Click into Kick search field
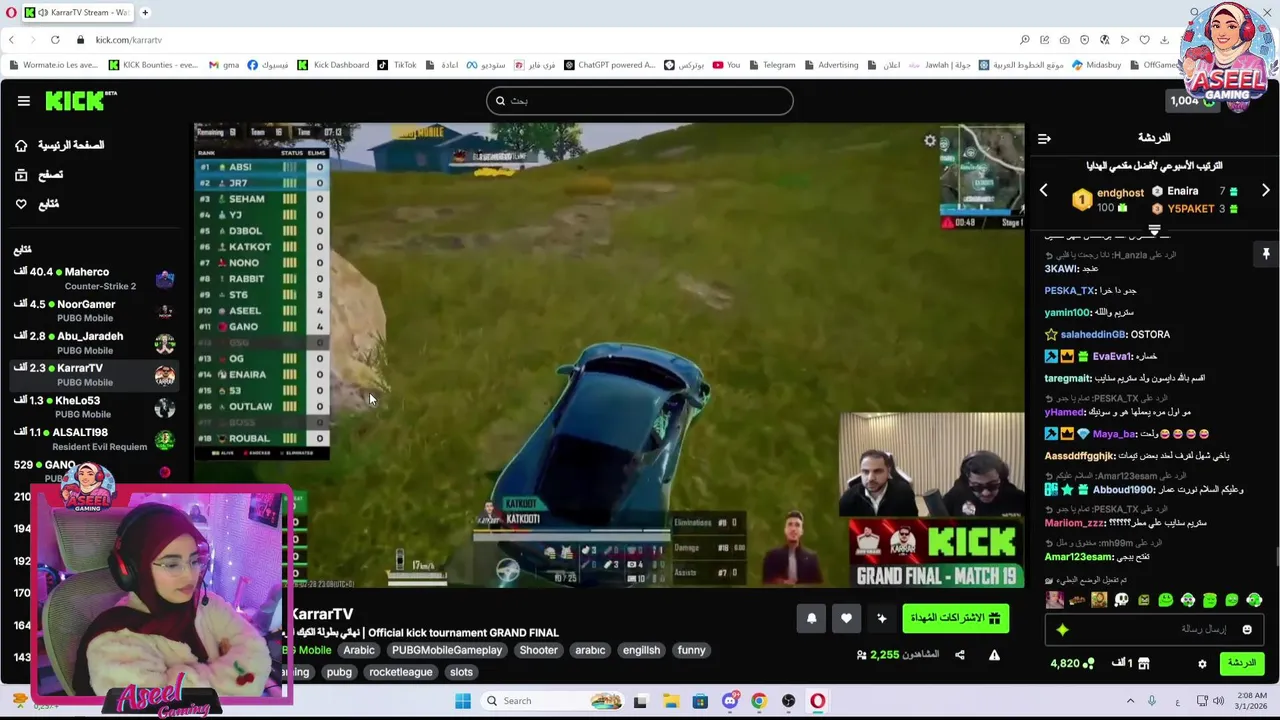This screenshot has height=720, width=1280. pos(640,101)
